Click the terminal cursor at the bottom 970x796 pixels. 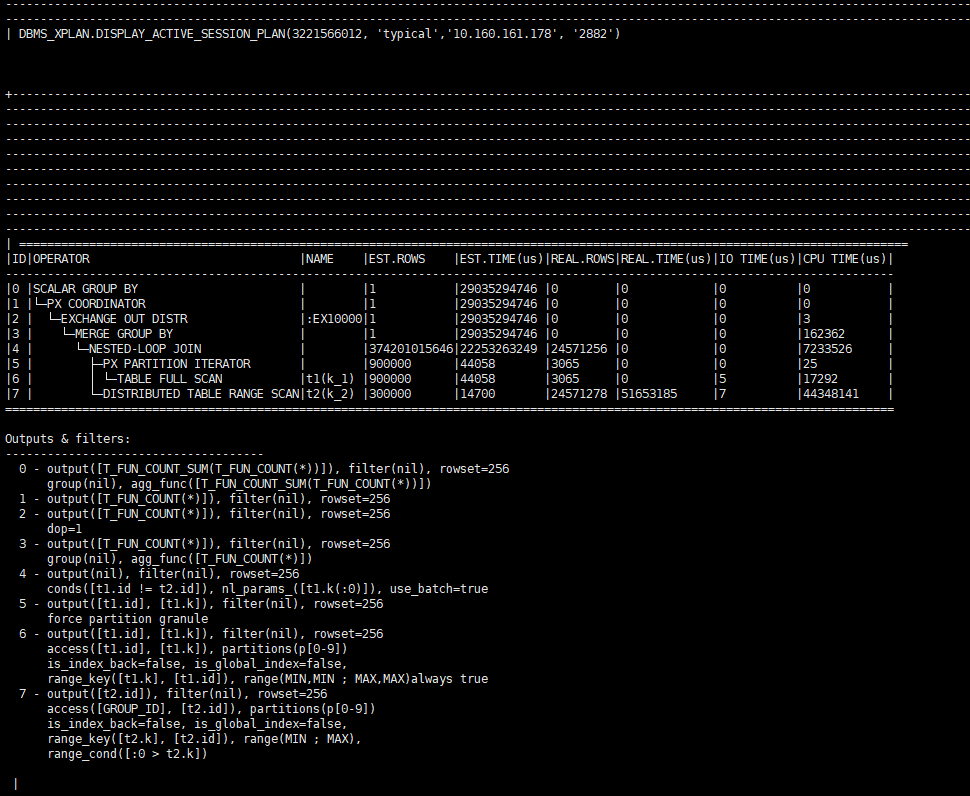pyautogui.click(x=16, y=784)
